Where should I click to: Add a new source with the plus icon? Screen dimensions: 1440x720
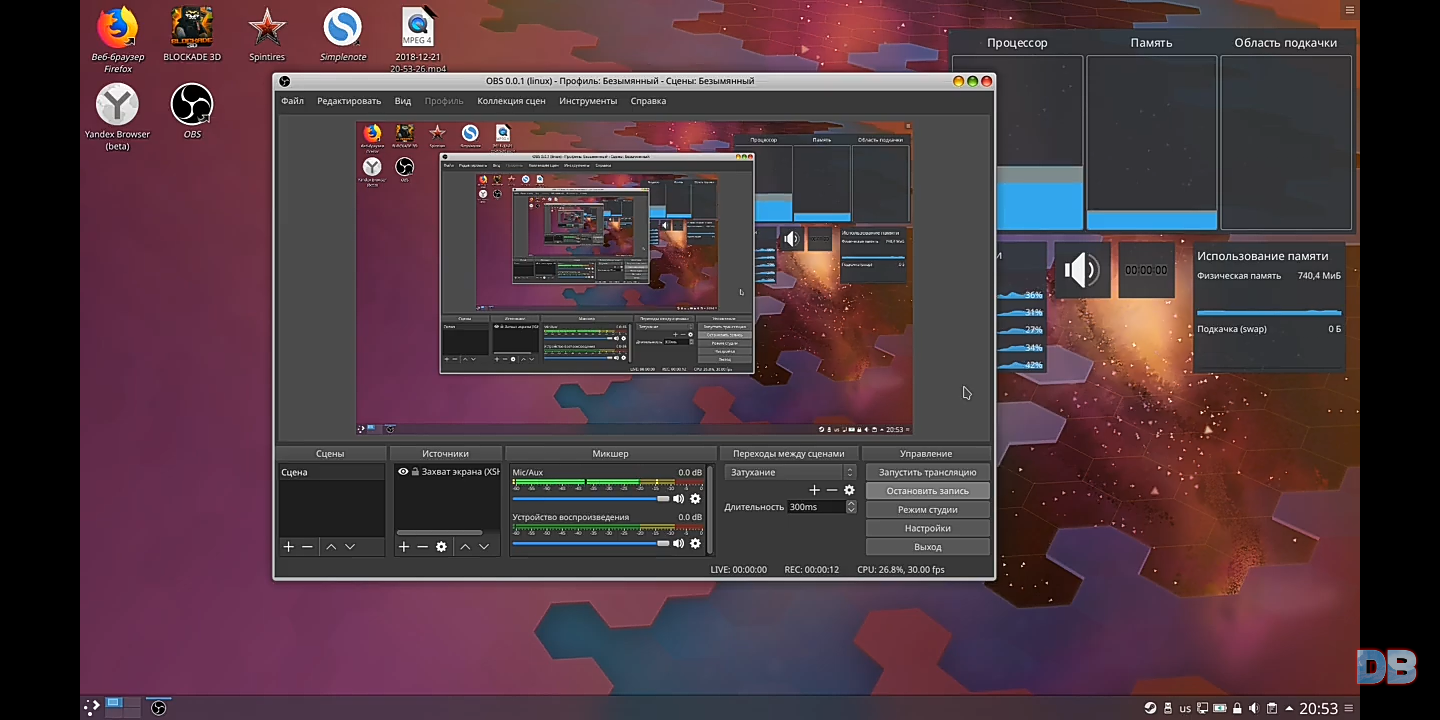point(404,547)
